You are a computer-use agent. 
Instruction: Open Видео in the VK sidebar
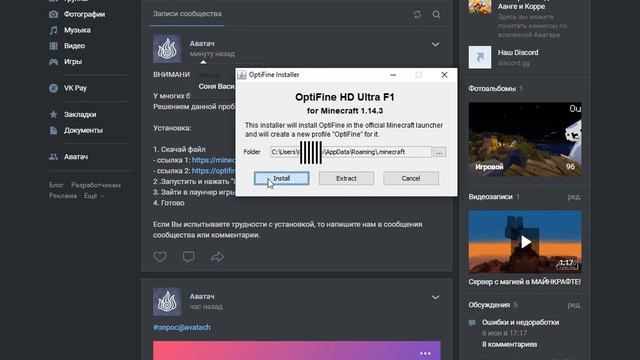click(74, 46)
